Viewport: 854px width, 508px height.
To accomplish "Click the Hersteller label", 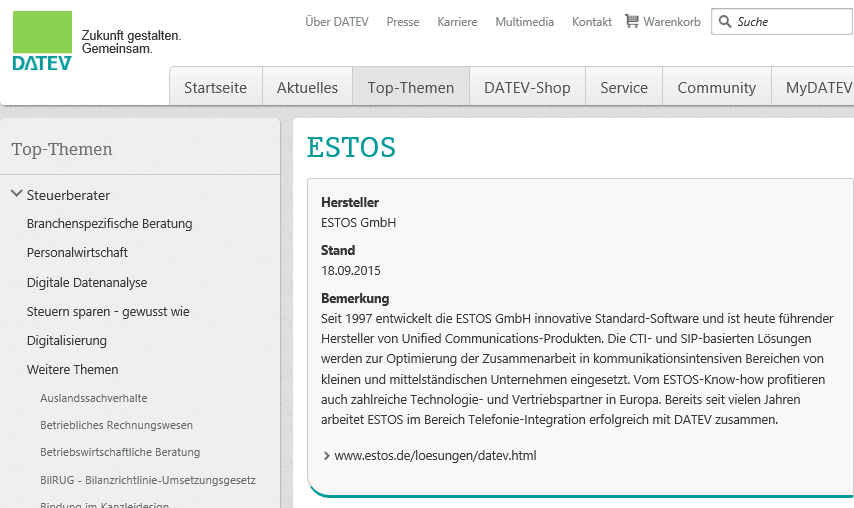I will pos(350,203).
